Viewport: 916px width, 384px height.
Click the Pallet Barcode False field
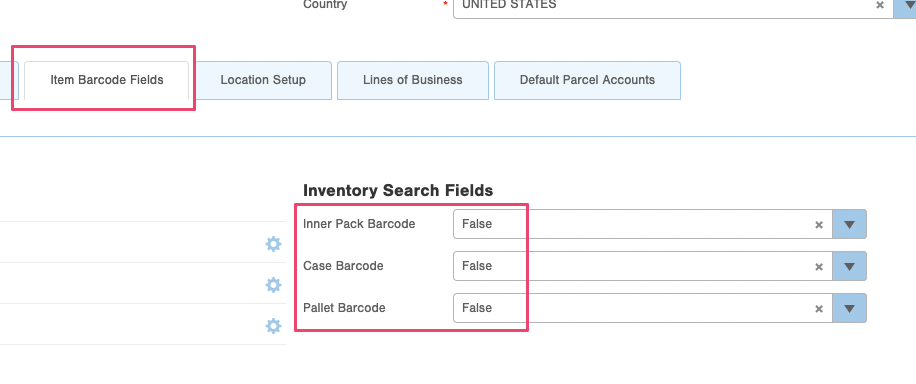coord(643,308)
